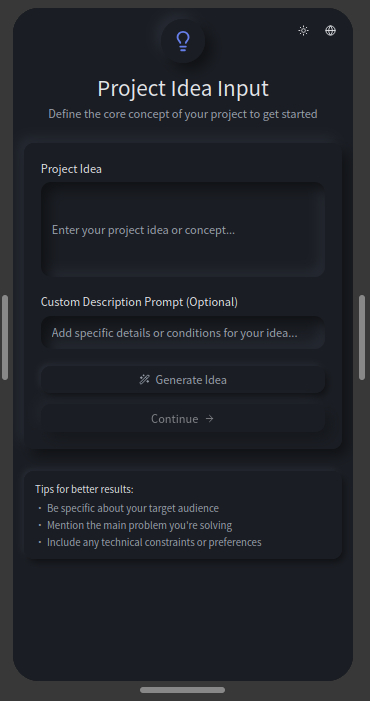The width and height of the screenshot is (370, 701).
Task: Click the Custom Description Prompt (Optional) label
Action: [x=139, y=302]
